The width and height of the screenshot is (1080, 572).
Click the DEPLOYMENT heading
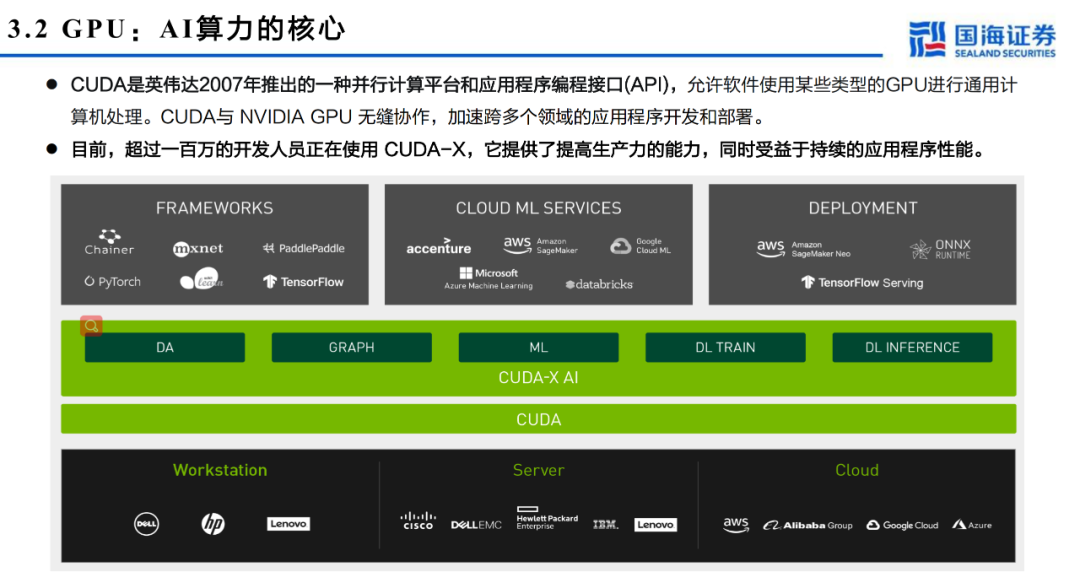[863, 208]
